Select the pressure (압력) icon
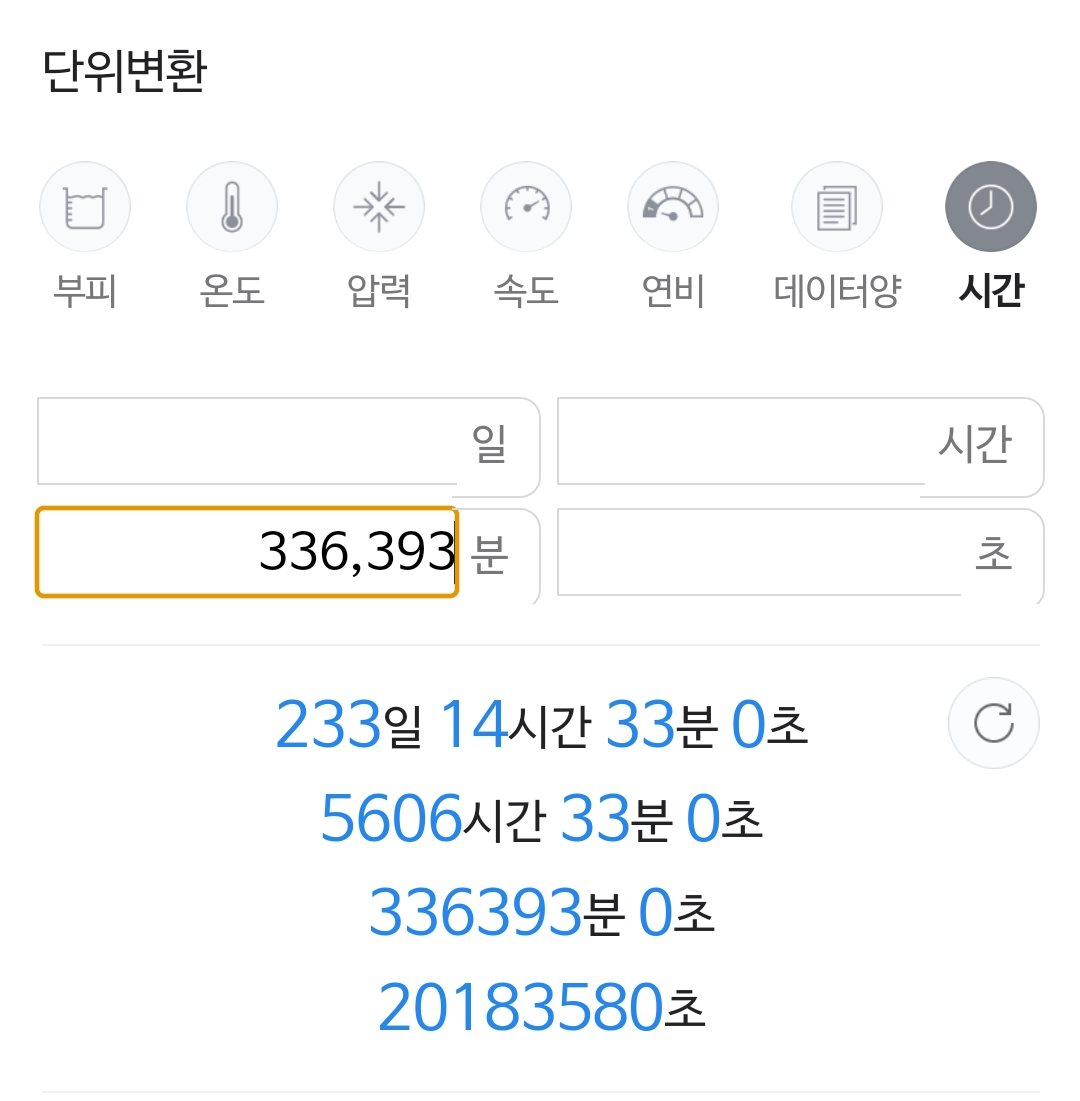The height and width of the screenshot is (1101, 1080). (379, 208)
